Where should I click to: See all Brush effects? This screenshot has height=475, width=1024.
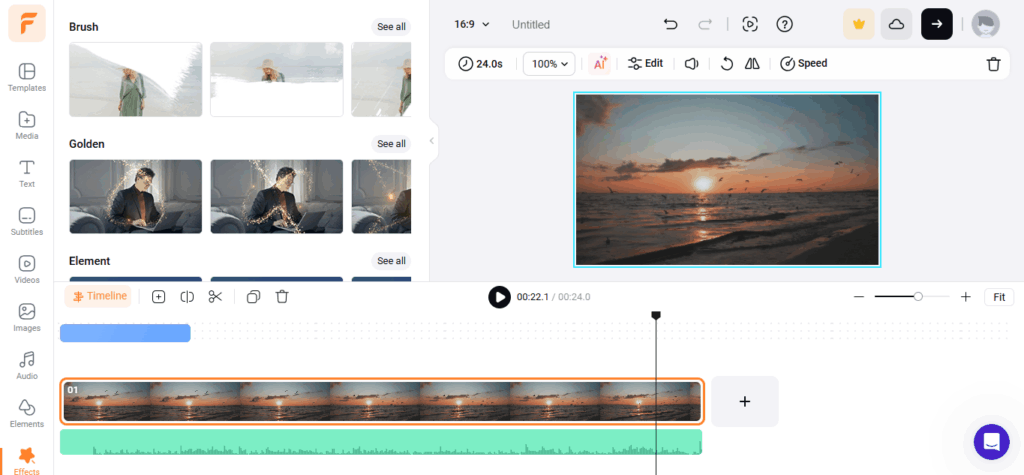(x=391, y=27)
